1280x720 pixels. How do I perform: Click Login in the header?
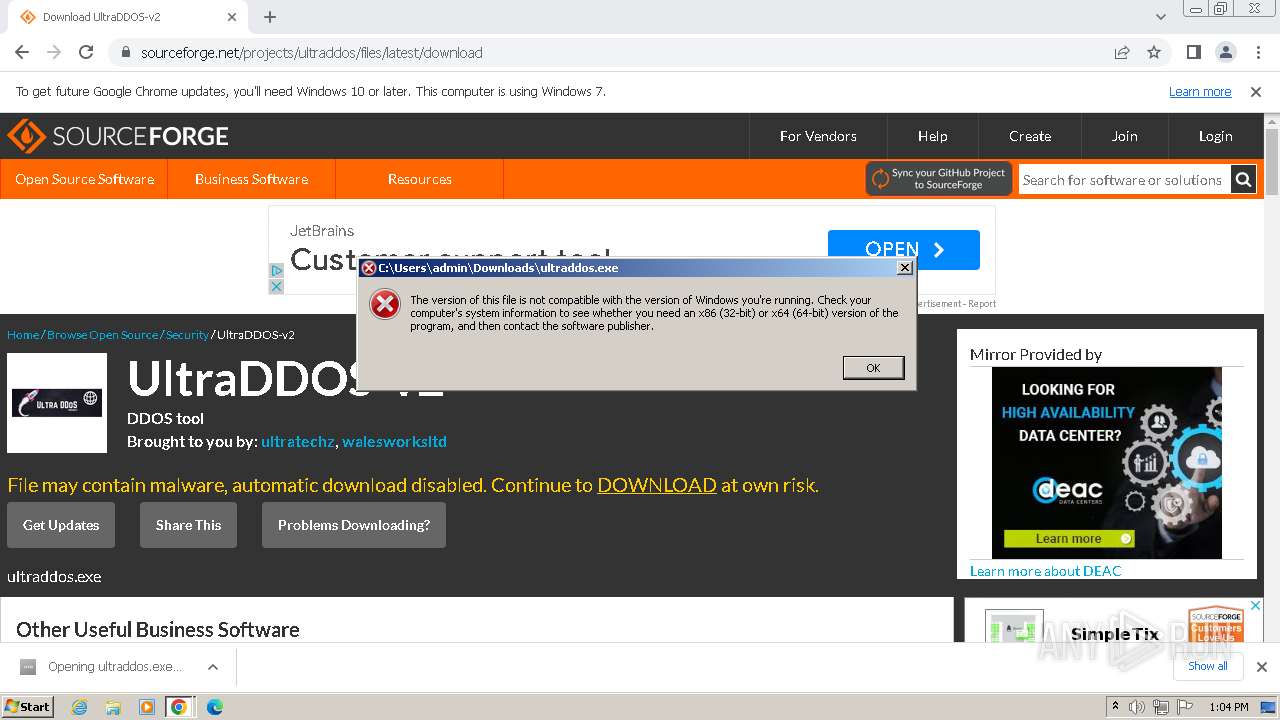[1215, 136]
